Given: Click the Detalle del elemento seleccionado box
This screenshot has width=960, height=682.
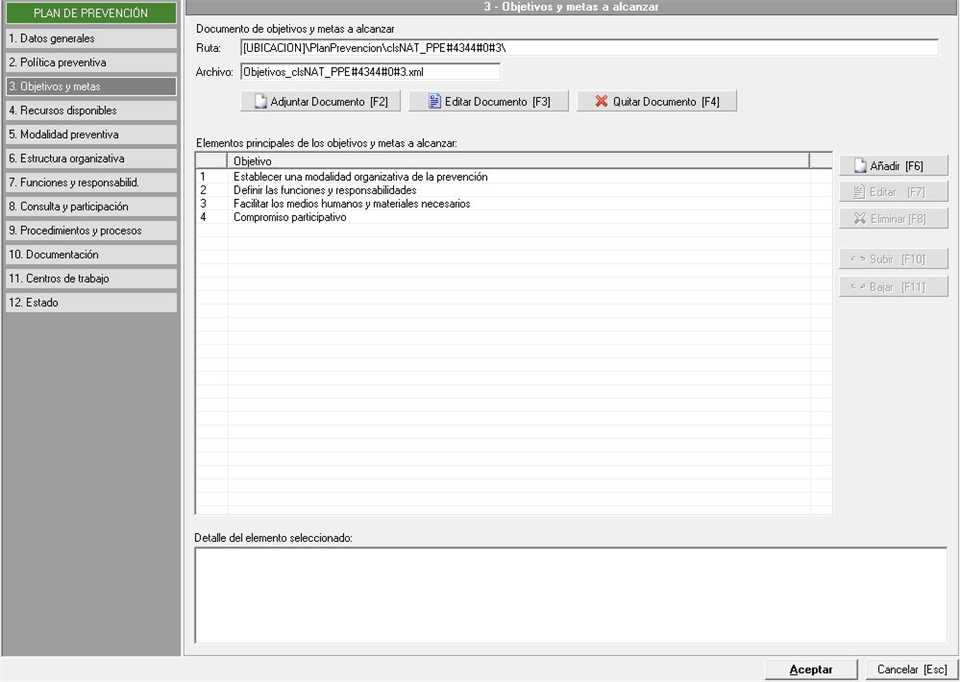Looking at the screenshot, I should pyautogui.click(x=571, y=595).
